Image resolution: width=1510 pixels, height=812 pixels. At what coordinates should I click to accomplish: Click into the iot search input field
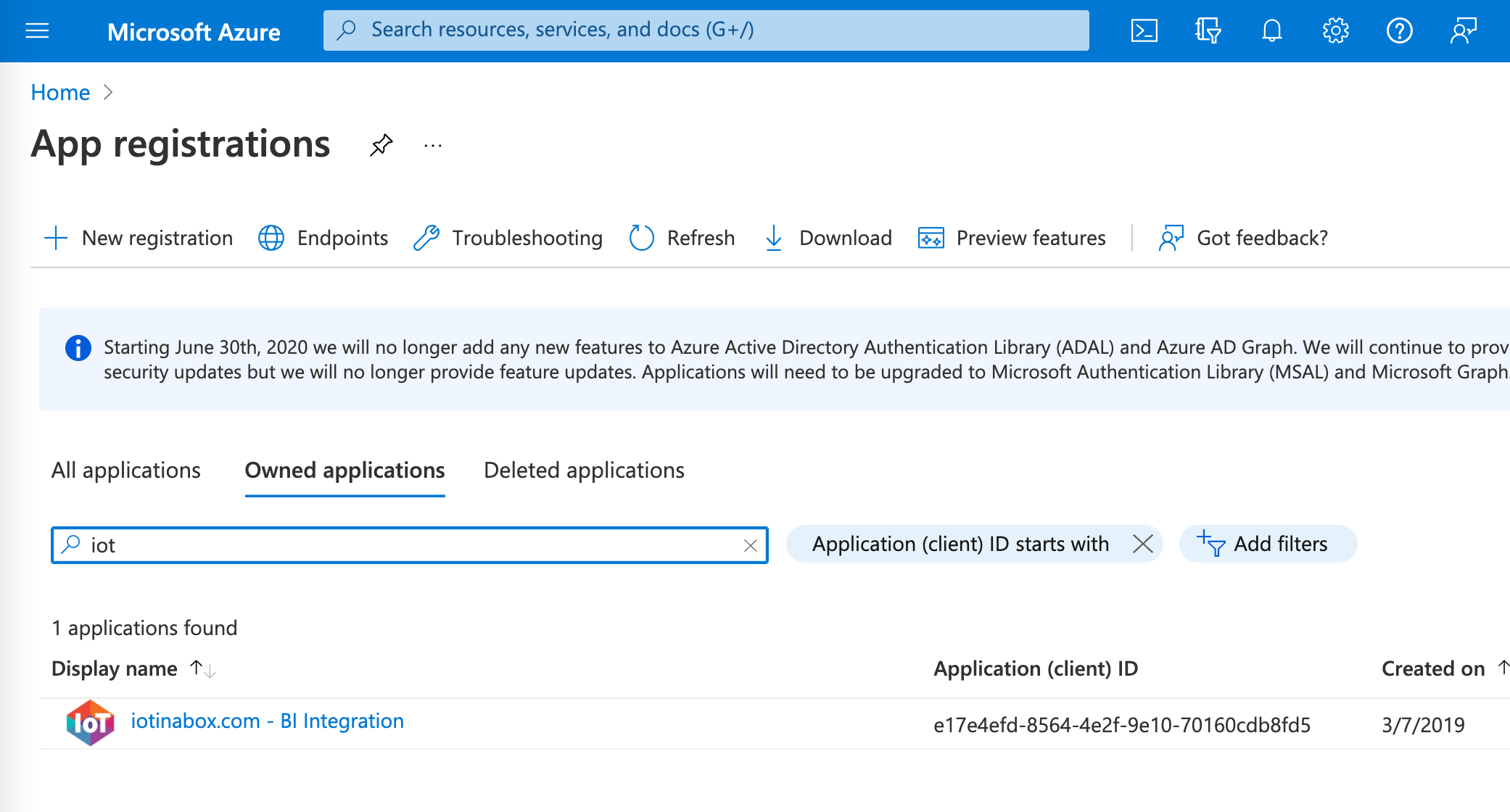pyautogui.click(x=410, y=544)
